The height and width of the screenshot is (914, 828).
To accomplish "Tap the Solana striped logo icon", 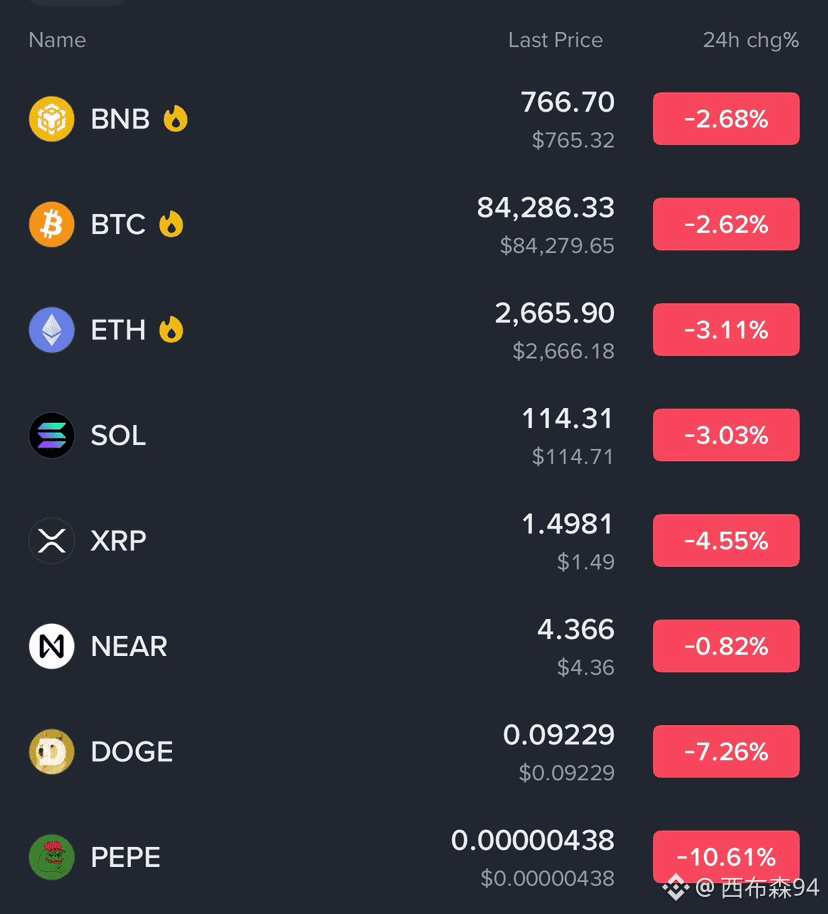I will coord(51,435).
